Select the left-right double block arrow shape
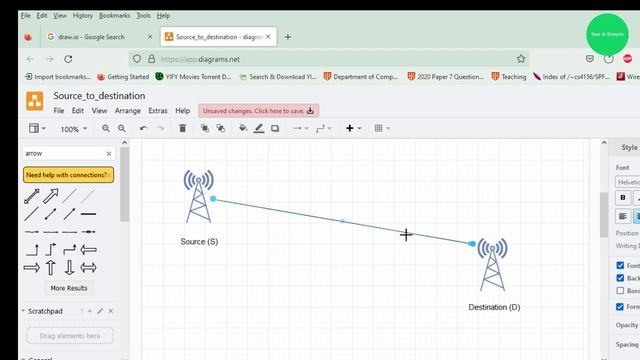The height and width of the screenshot is (360, 640). 89,268
